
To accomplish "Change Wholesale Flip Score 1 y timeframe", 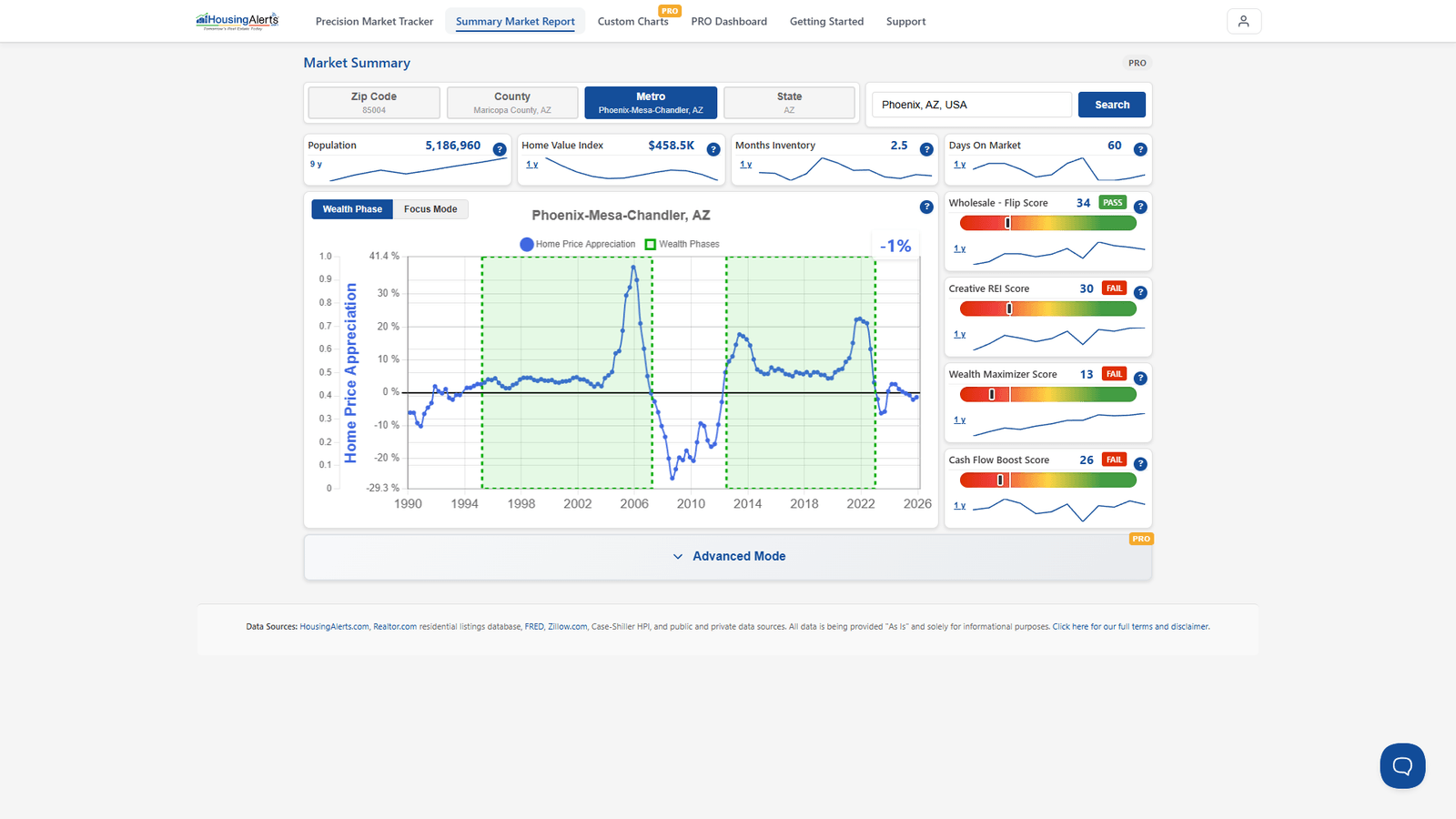I will [960, 248].
